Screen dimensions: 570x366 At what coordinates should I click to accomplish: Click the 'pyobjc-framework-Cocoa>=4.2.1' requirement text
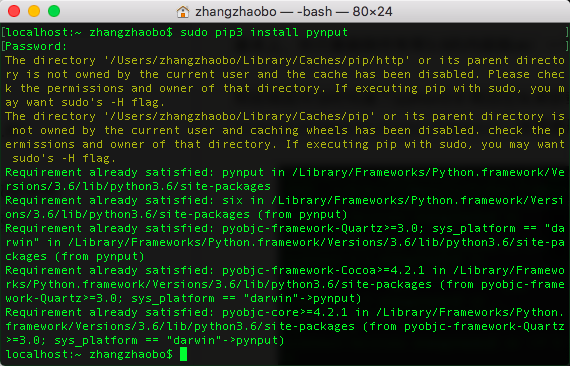324,270
